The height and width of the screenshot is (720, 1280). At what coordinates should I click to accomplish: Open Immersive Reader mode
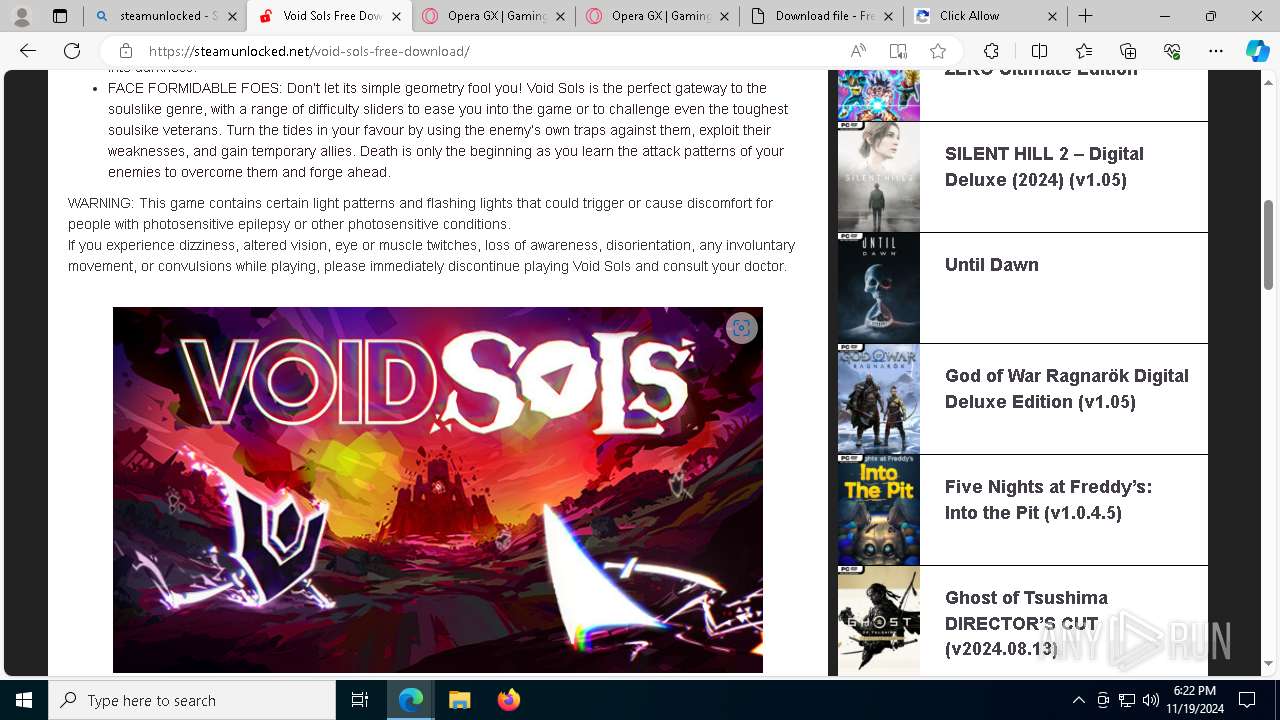pyautogui.click(x=898, y=51)
